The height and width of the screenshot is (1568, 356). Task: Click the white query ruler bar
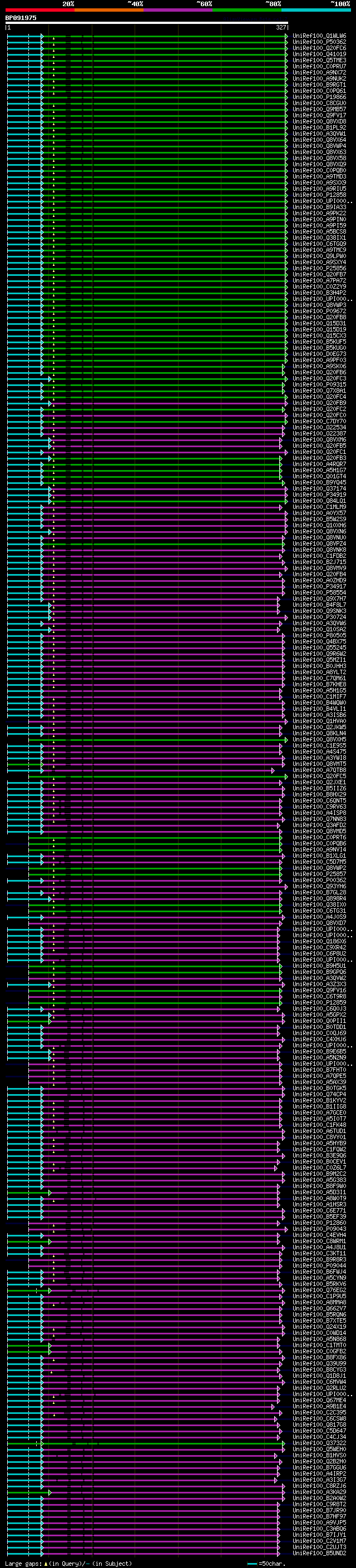coord(147,23)
